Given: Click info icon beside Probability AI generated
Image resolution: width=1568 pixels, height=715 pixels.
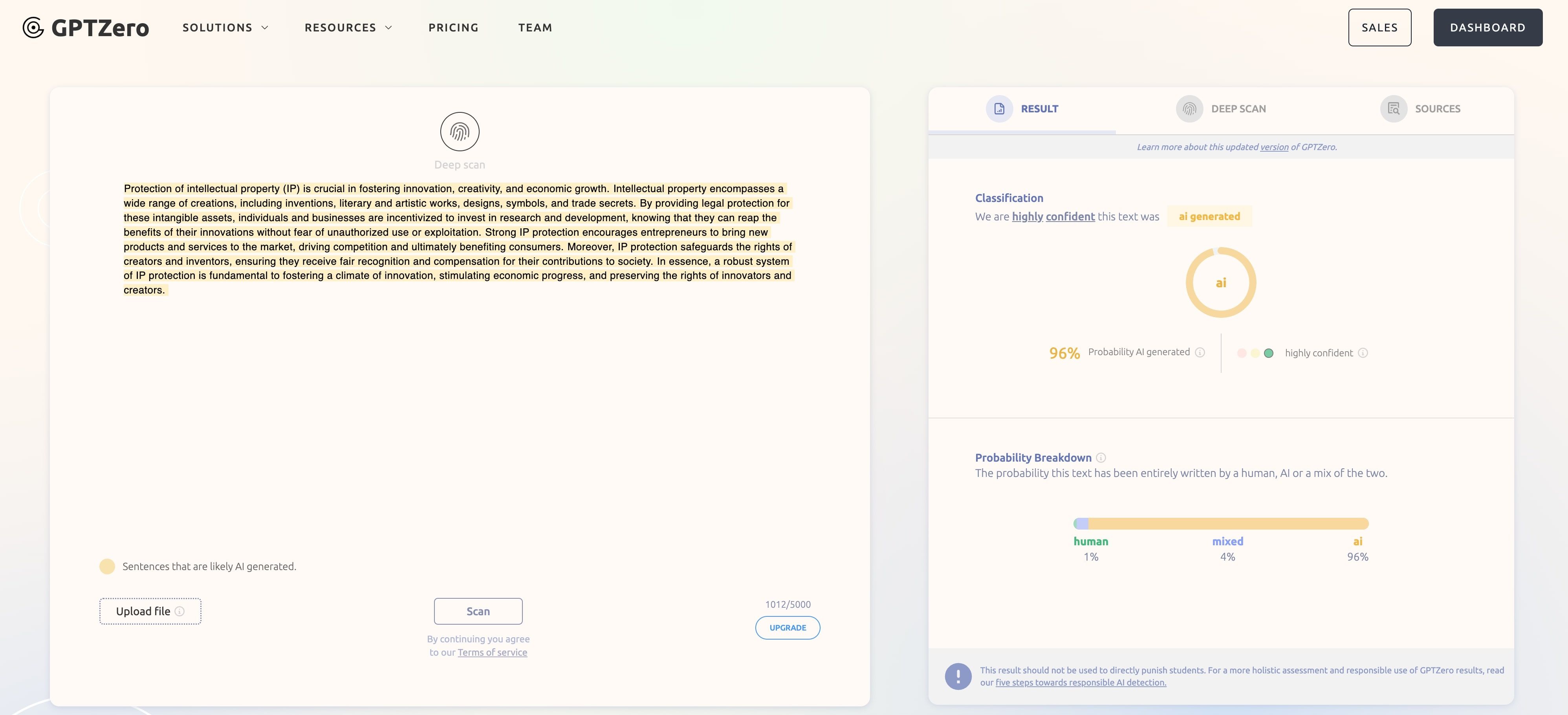Looking at the screenshot, I should tap(1200, 353).
